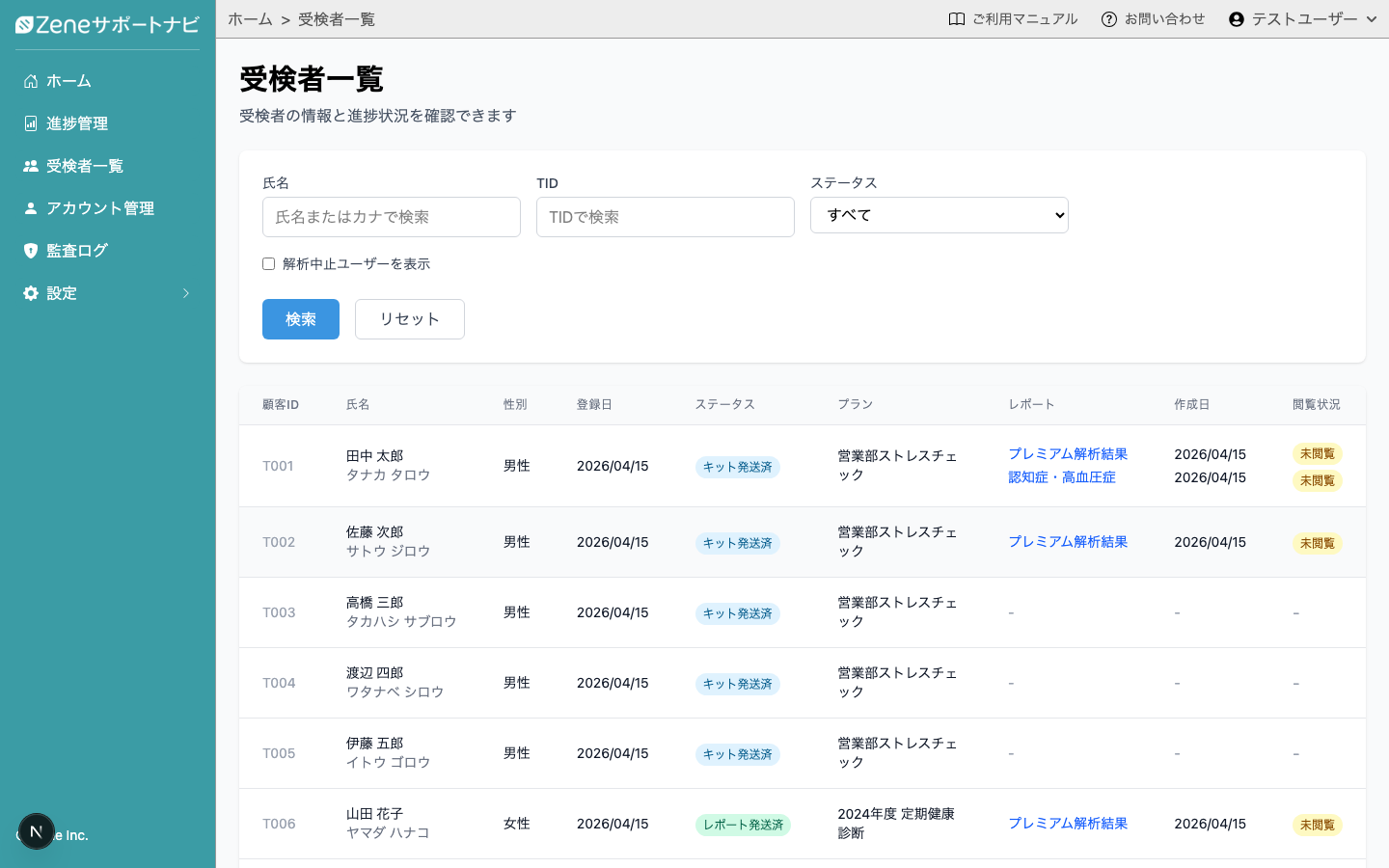Click the ホーム house icon in sidebar
1389x868 pixels.
click(x=31, y=81)
